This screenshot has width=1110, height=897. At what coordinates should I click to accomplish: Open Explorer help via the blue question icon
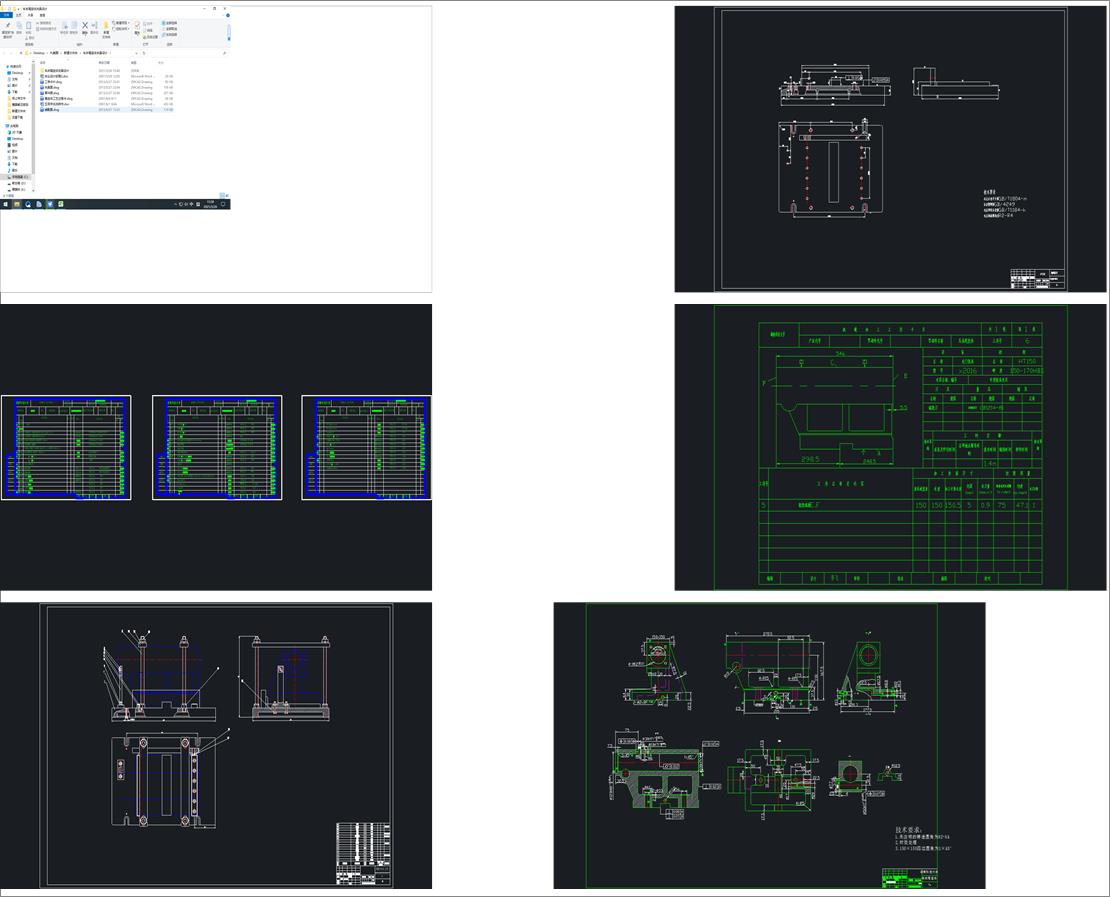(x=228, y=15)
